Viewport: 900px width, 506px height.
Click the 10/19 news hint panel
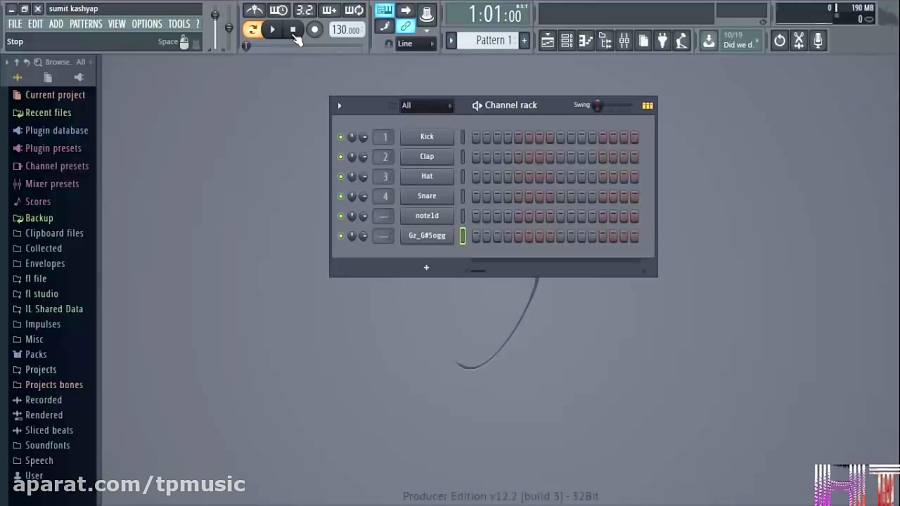pyautogui.click(x=740, y=41)
